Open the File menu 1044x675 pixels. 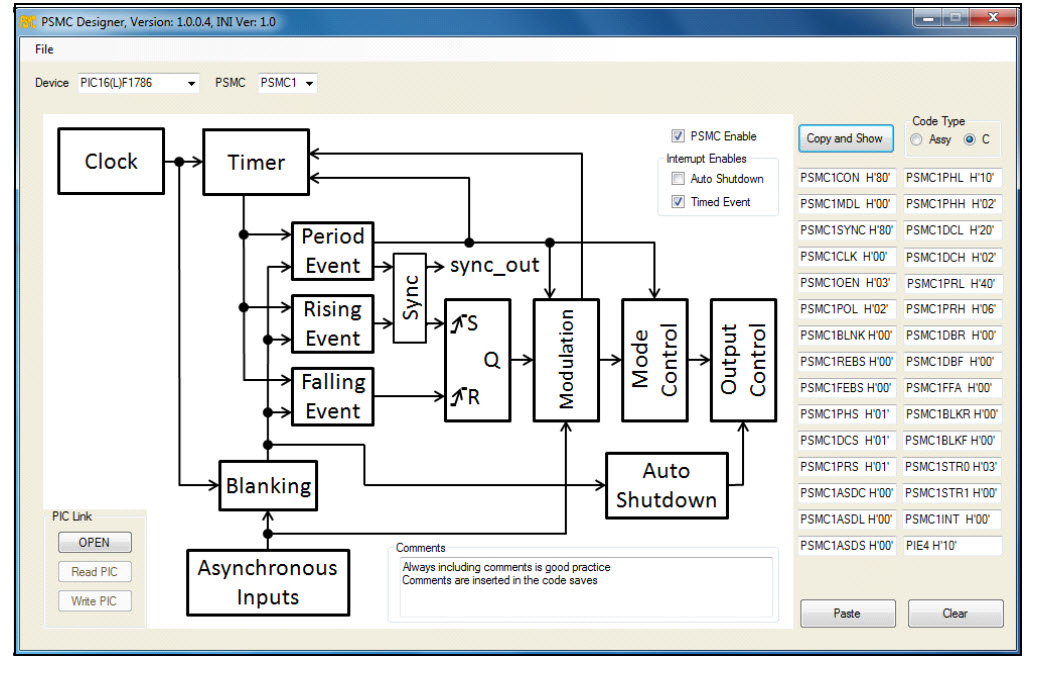44,49
